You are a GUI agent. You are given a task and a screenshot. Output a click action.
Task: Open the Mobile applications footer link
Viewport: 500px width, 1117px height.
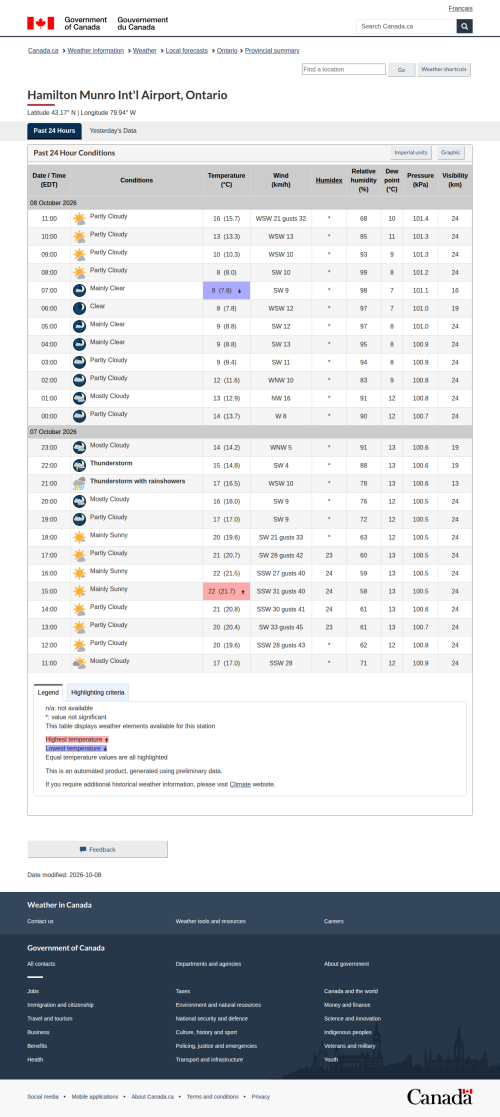coord(95,1097)
